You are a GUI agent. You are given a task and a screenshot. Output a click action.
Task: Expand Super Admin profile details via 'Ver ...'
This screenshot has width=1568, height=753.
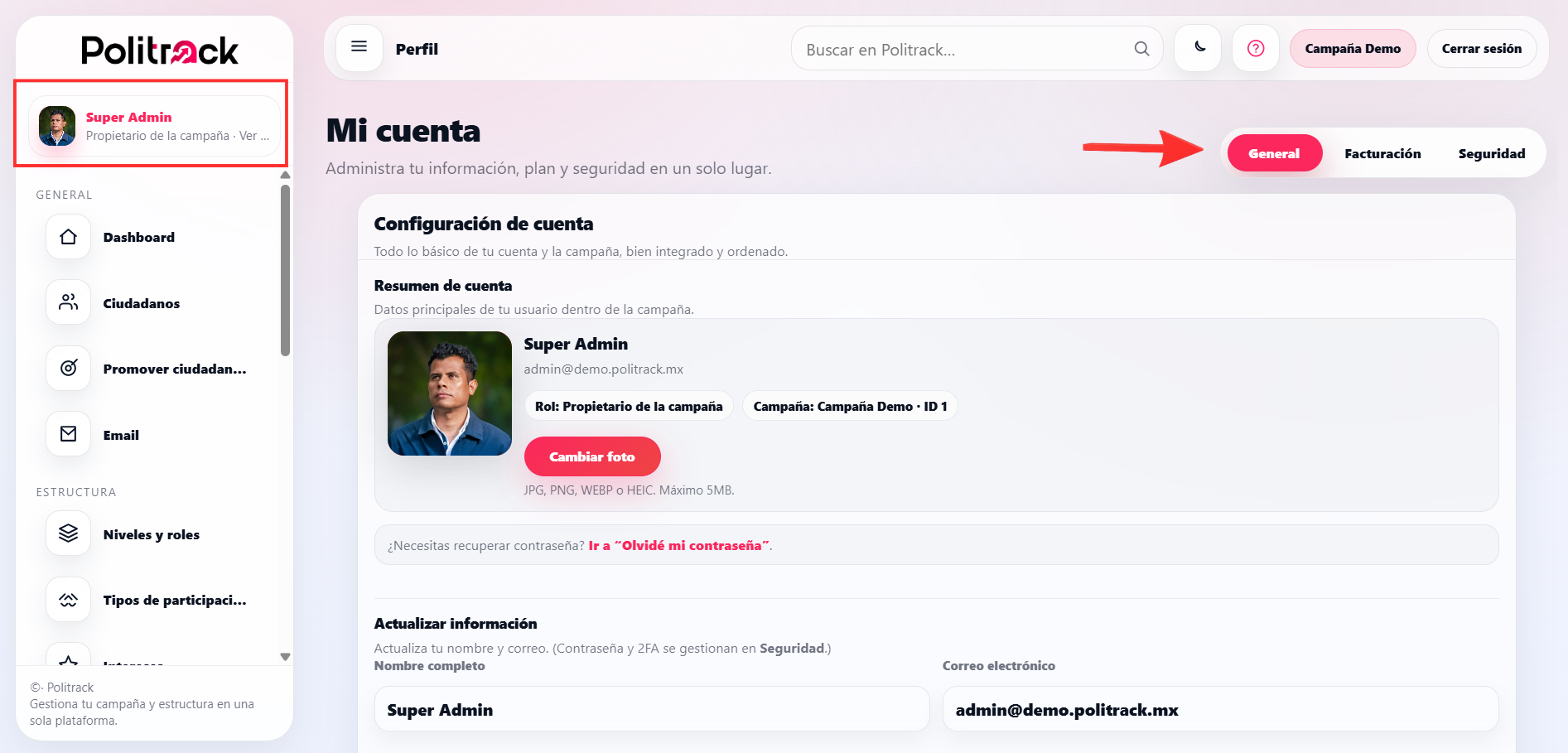[255, 135]
